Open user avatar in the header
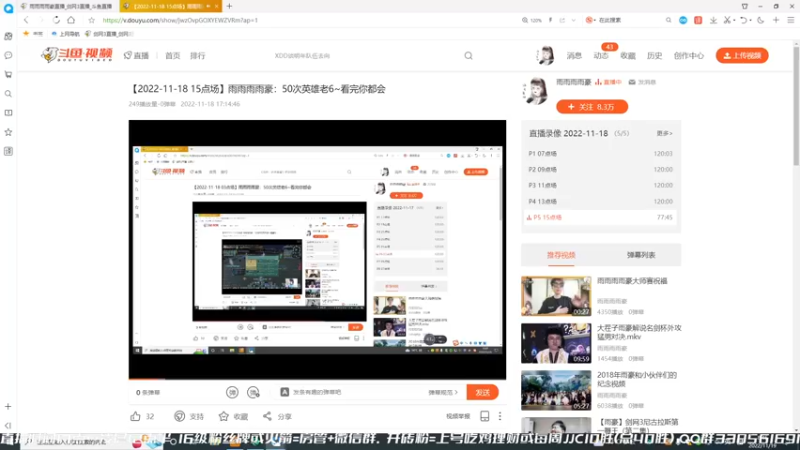This screenshot has width=800, height=450. point(545,55)
